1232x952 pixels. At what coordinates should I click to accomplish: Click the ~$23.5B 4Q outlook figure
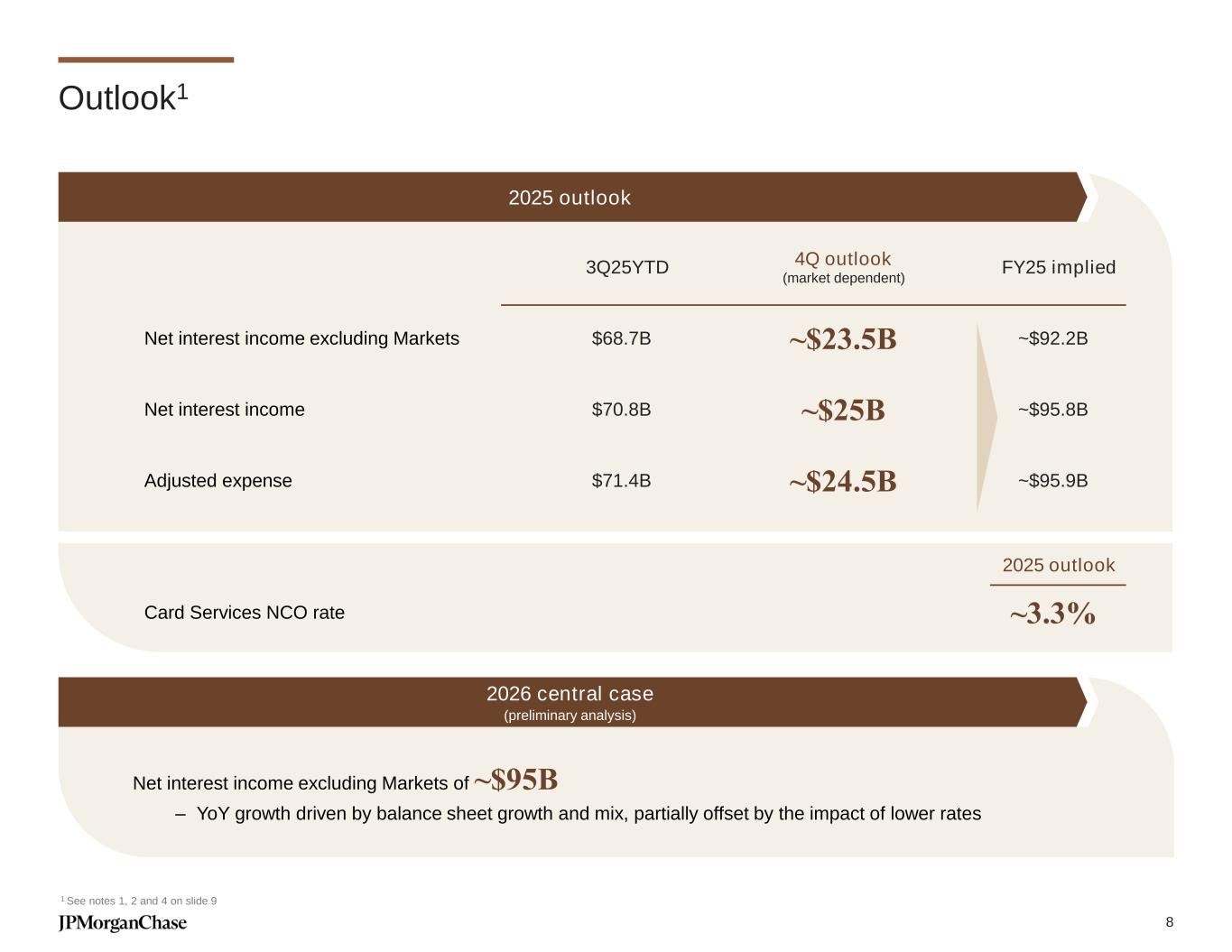pyautogui.click(x=842, y=339)
